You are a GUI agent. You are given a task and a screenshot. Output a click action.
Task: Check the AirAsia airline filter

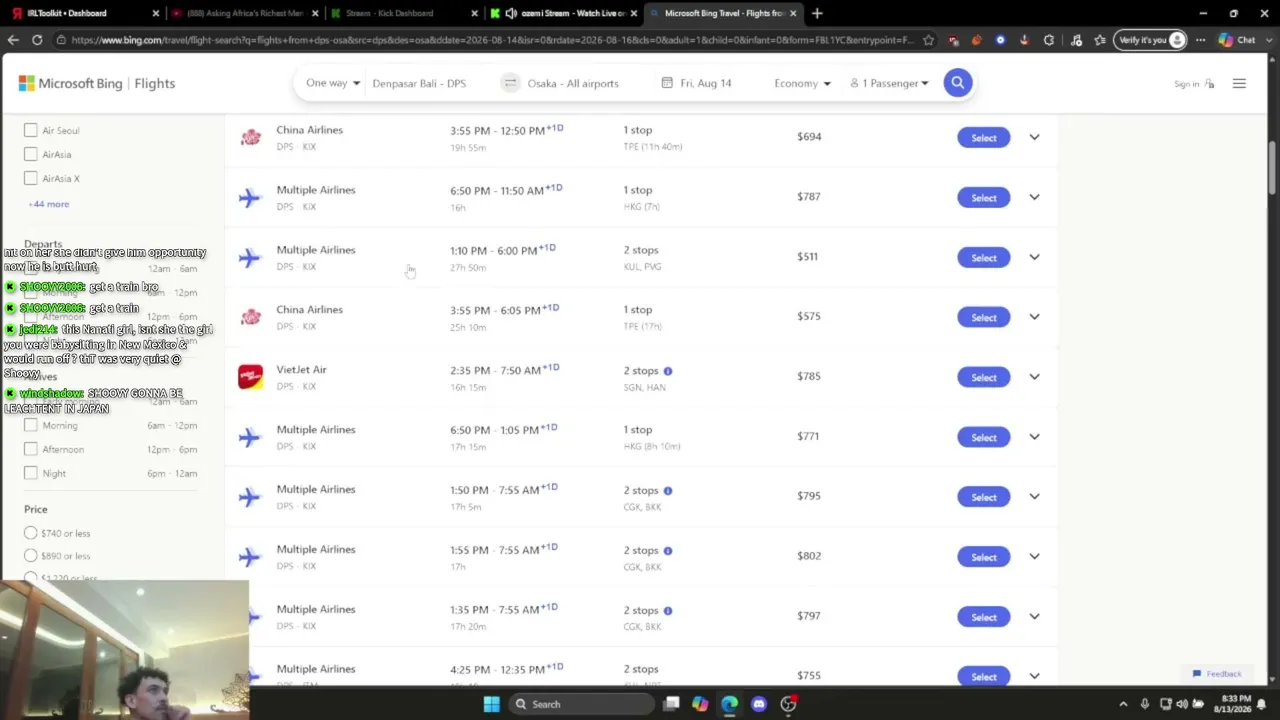pos(31,154)
